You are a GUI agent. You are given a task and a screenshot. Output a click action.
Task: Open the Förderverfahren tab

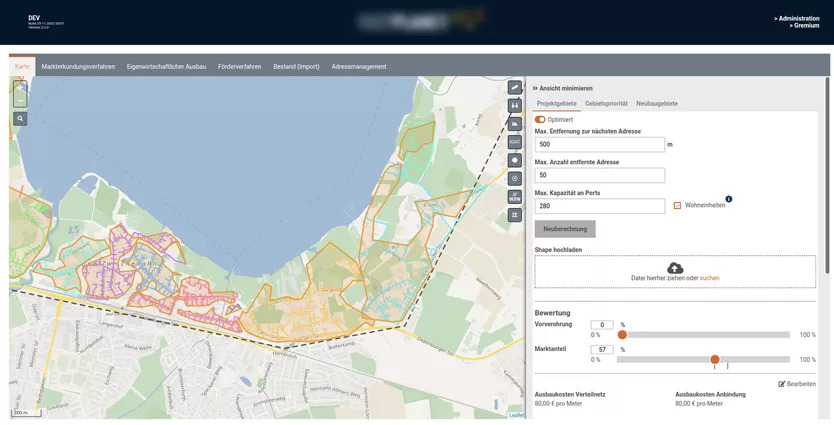coord(239,67)
